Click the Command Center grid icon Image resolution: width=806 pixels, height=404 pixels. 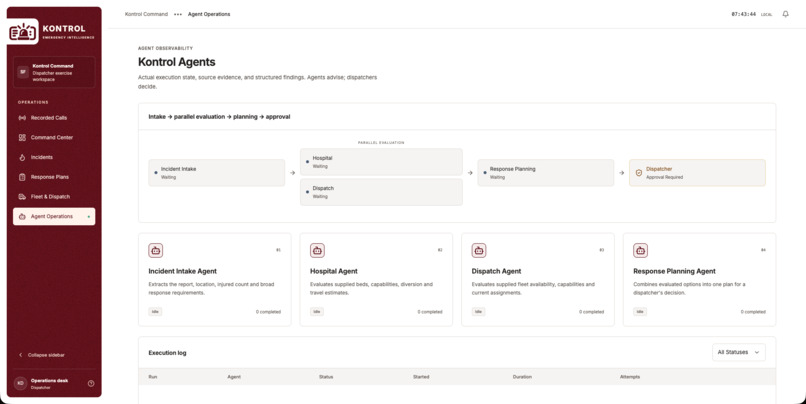(22, 138)
